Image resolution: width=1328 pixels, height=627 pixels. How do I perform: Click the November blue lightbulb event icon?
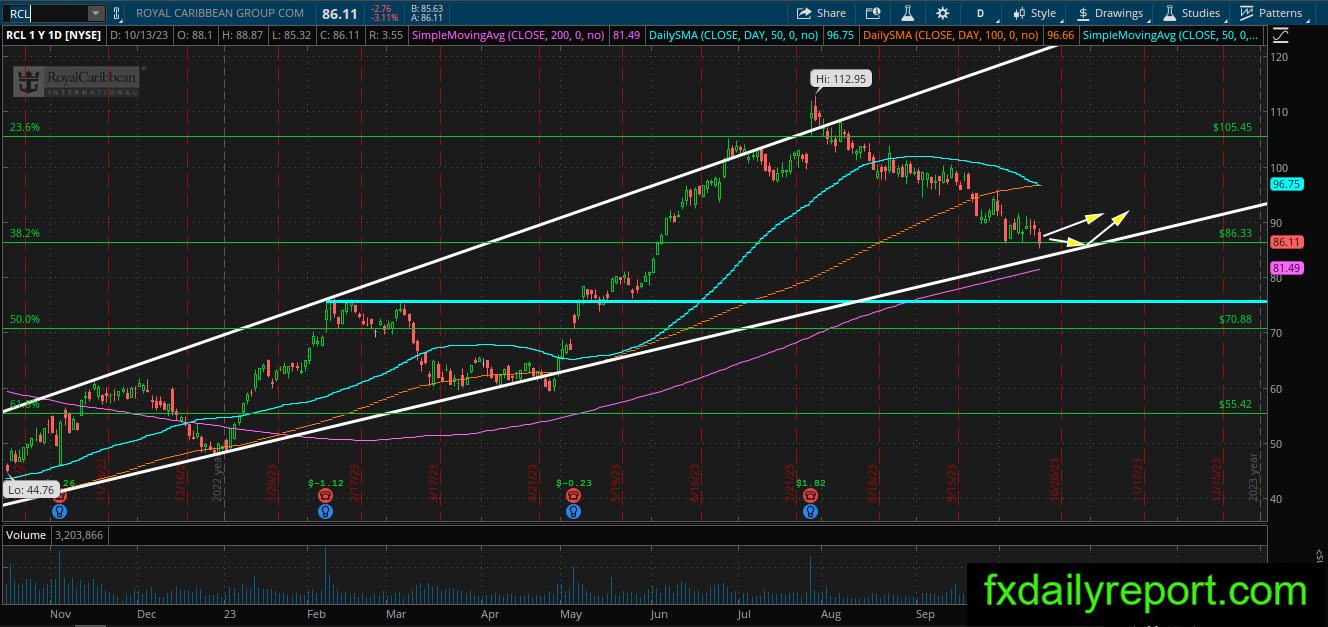tap(59, 511)
